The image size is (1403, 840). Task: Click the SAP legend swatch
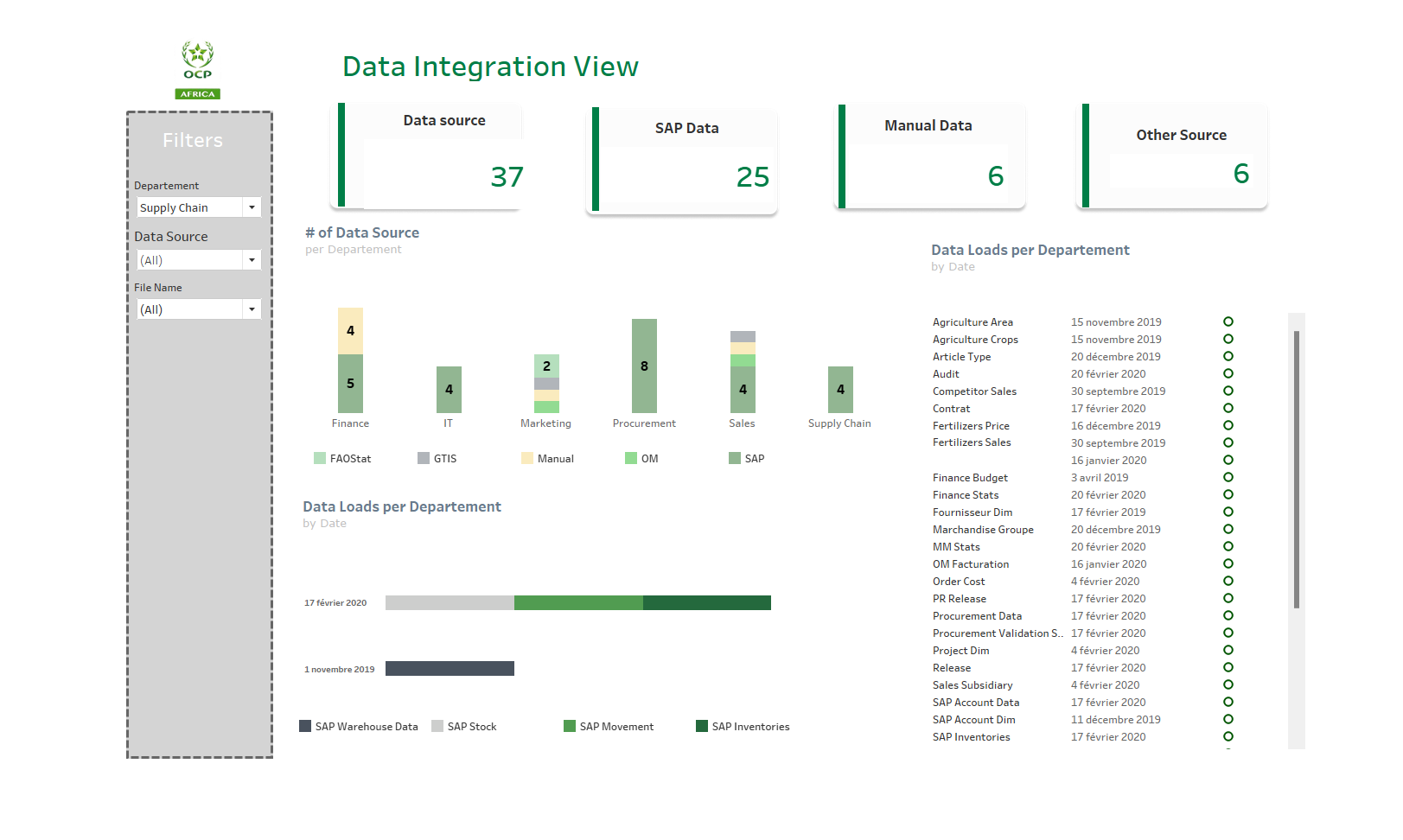coord(735,458)
